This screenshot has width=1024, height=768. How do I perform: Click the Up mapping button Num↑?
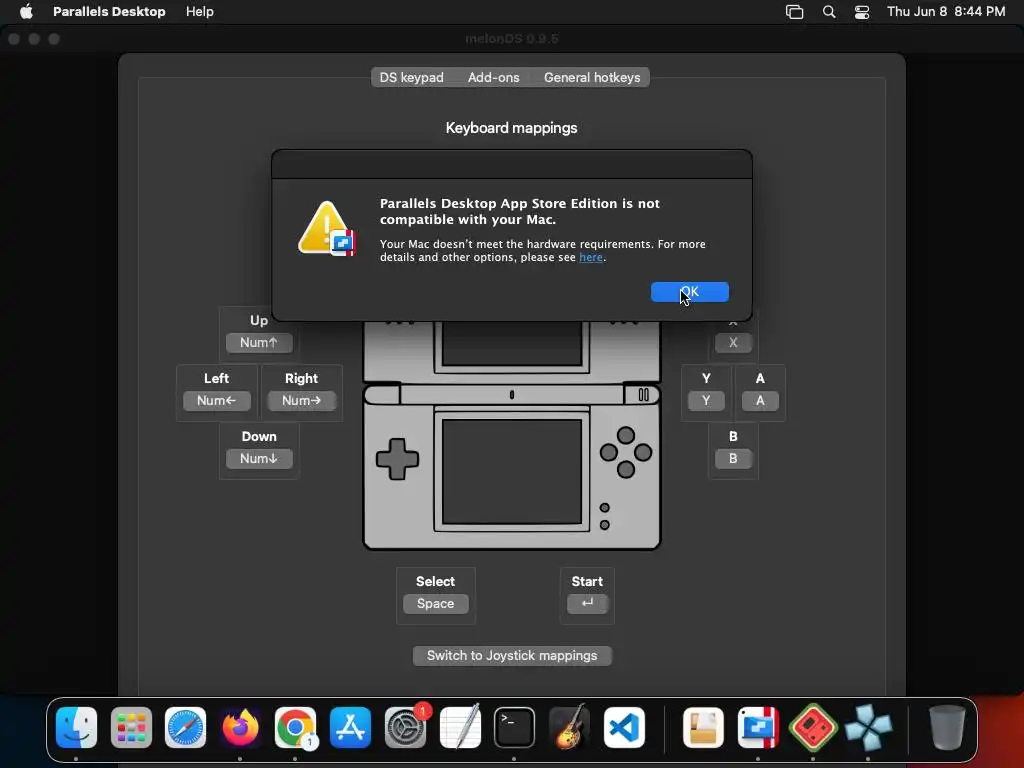point(259,342)
